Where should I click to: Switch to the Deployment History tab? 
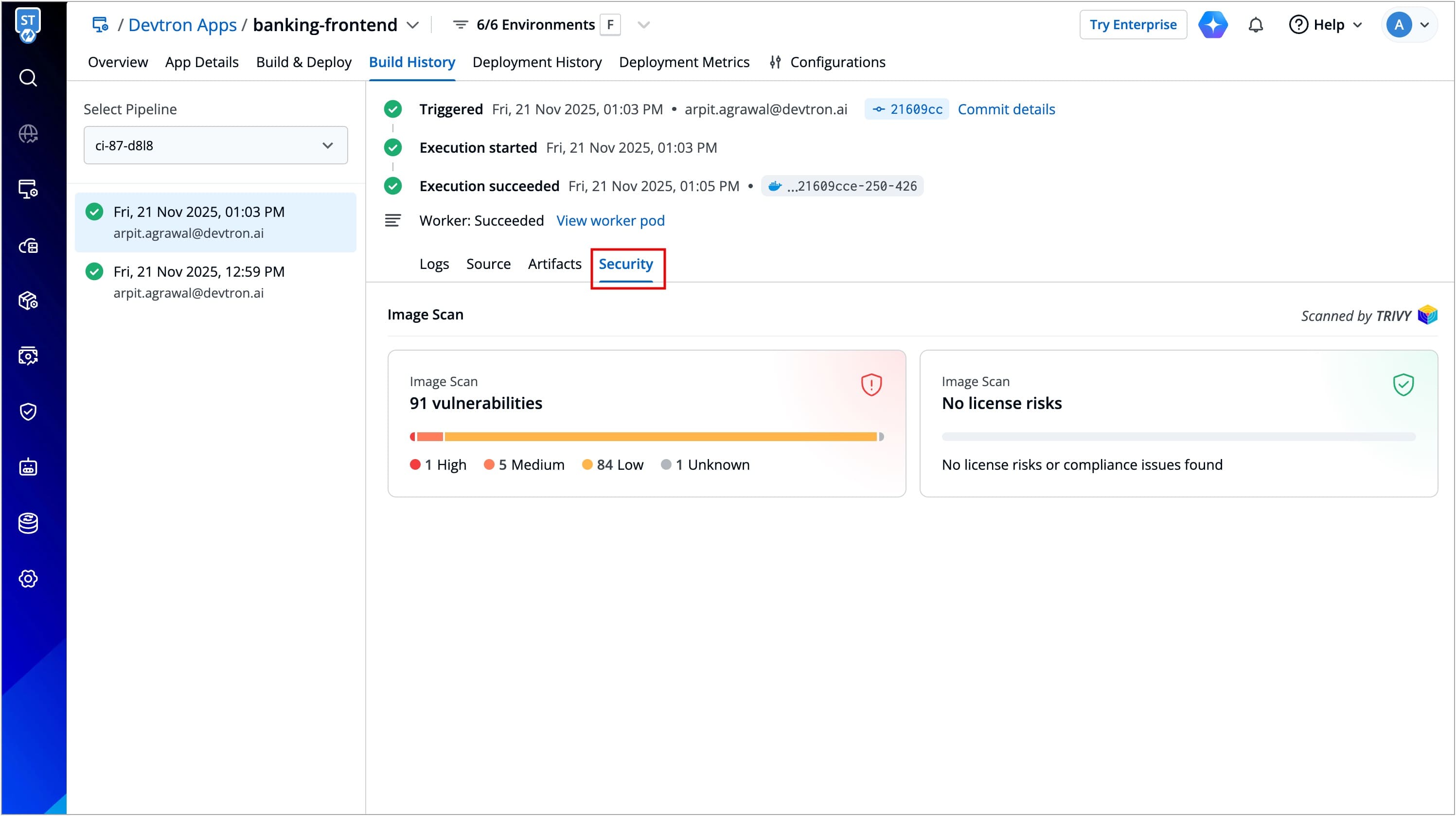[536, 62]
